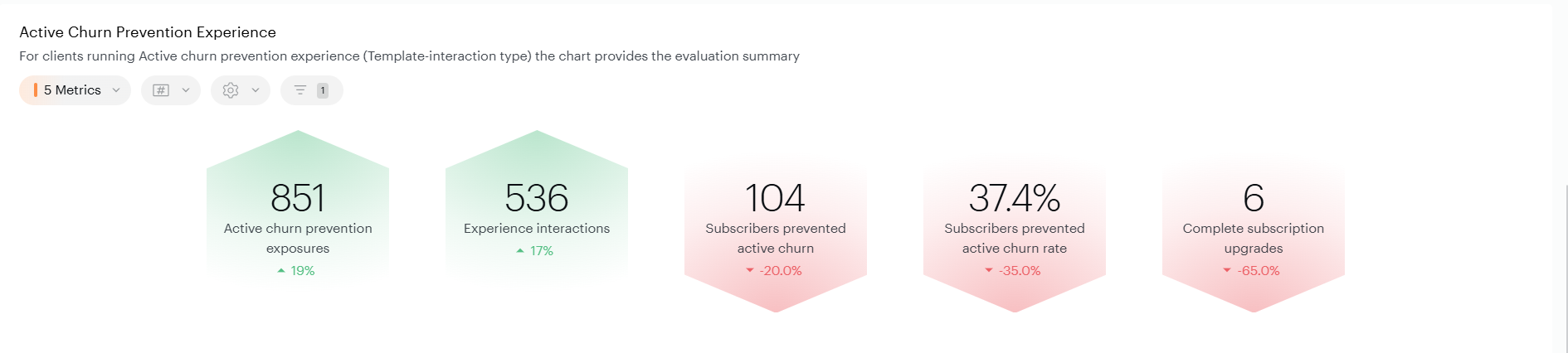This screenshot has width=1568, height=353.
Task: Click the orange bar in the Metrics pill
Action: point(36,90)
